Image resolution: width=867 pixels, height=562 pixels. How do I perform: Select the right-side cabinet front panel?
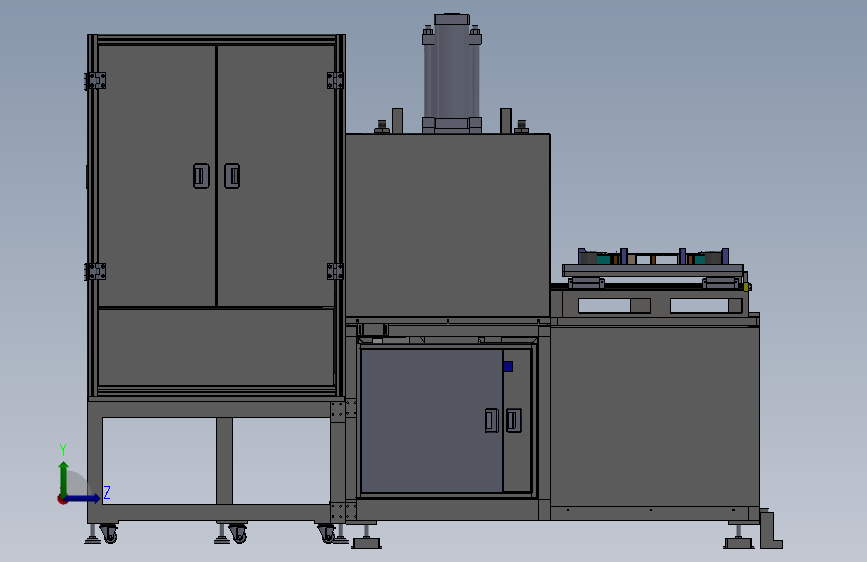655,416
